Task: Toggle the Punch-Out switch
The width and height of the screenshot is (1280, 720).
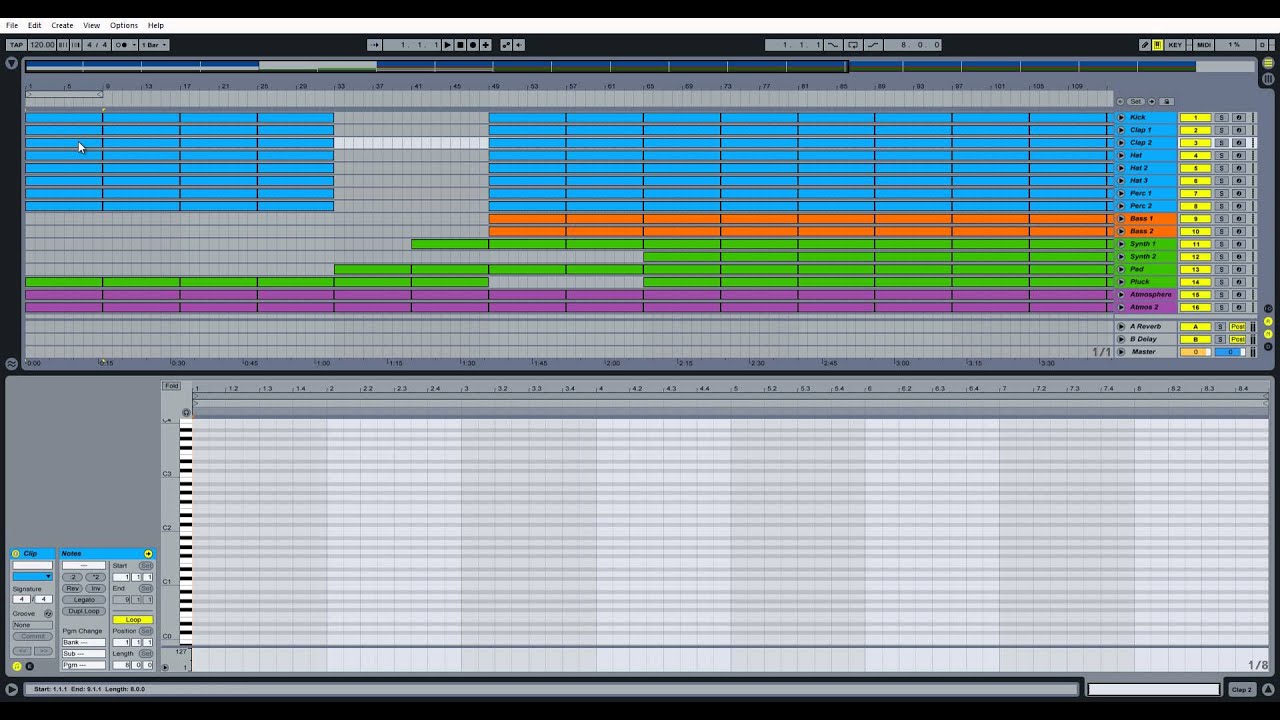Action: click(x=873, y=45)
